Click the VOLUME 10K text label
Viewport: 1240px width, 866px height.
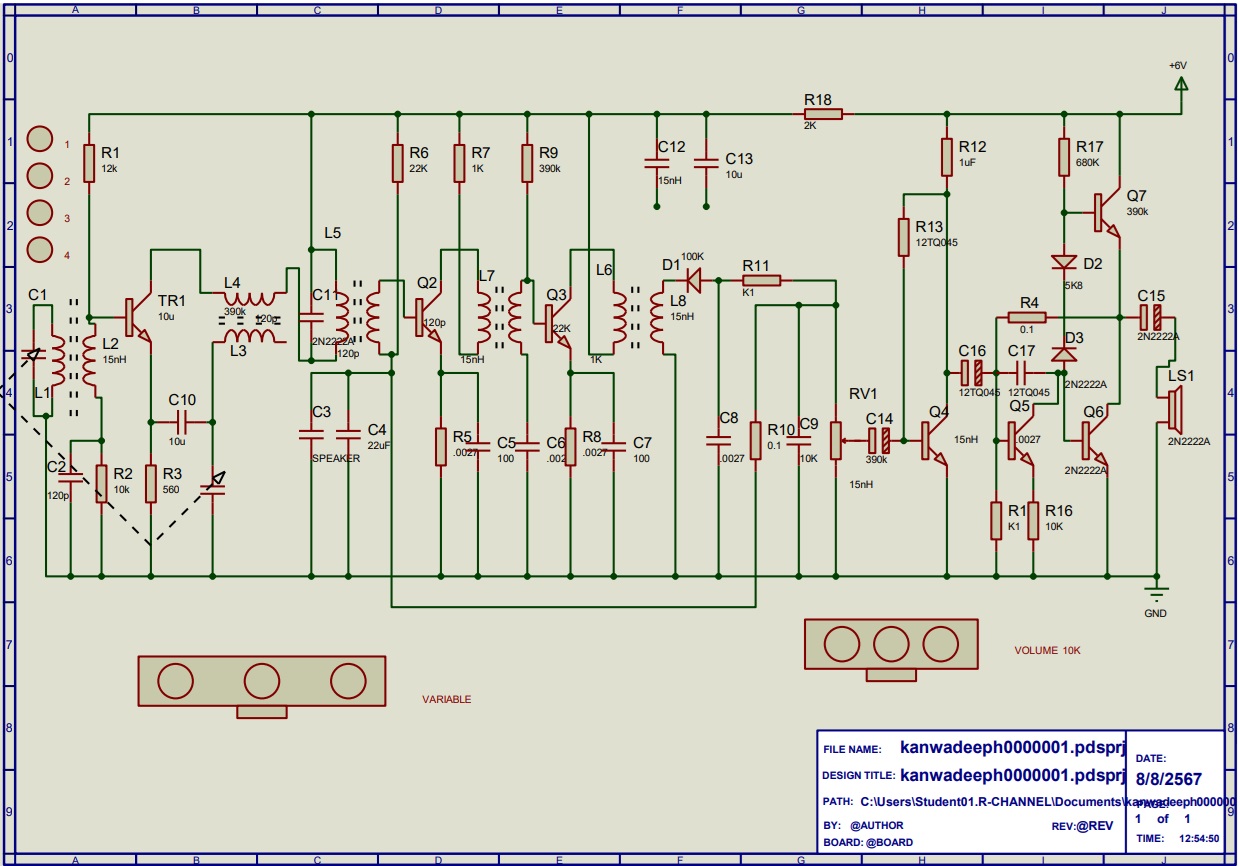click(1047, 650)
